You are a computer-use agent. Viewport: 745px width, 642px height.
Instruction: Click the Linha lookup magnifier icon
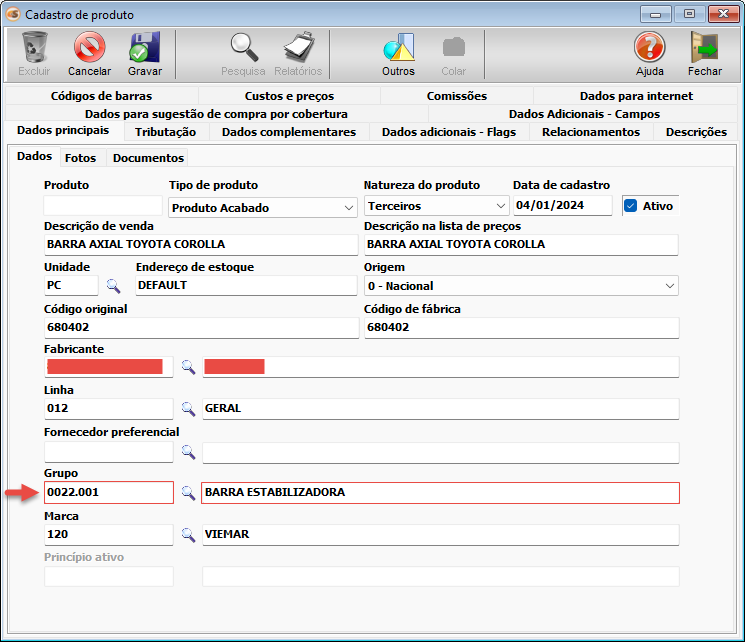[188, 409]
